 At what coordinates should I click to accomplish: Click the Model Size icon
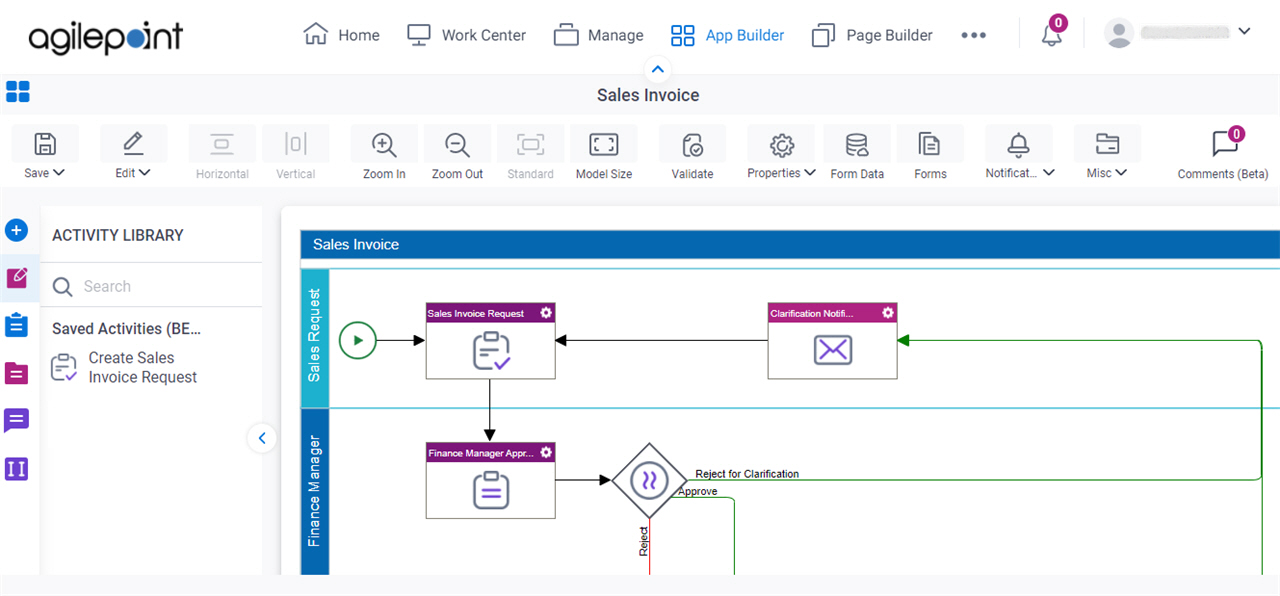point(604,144)
